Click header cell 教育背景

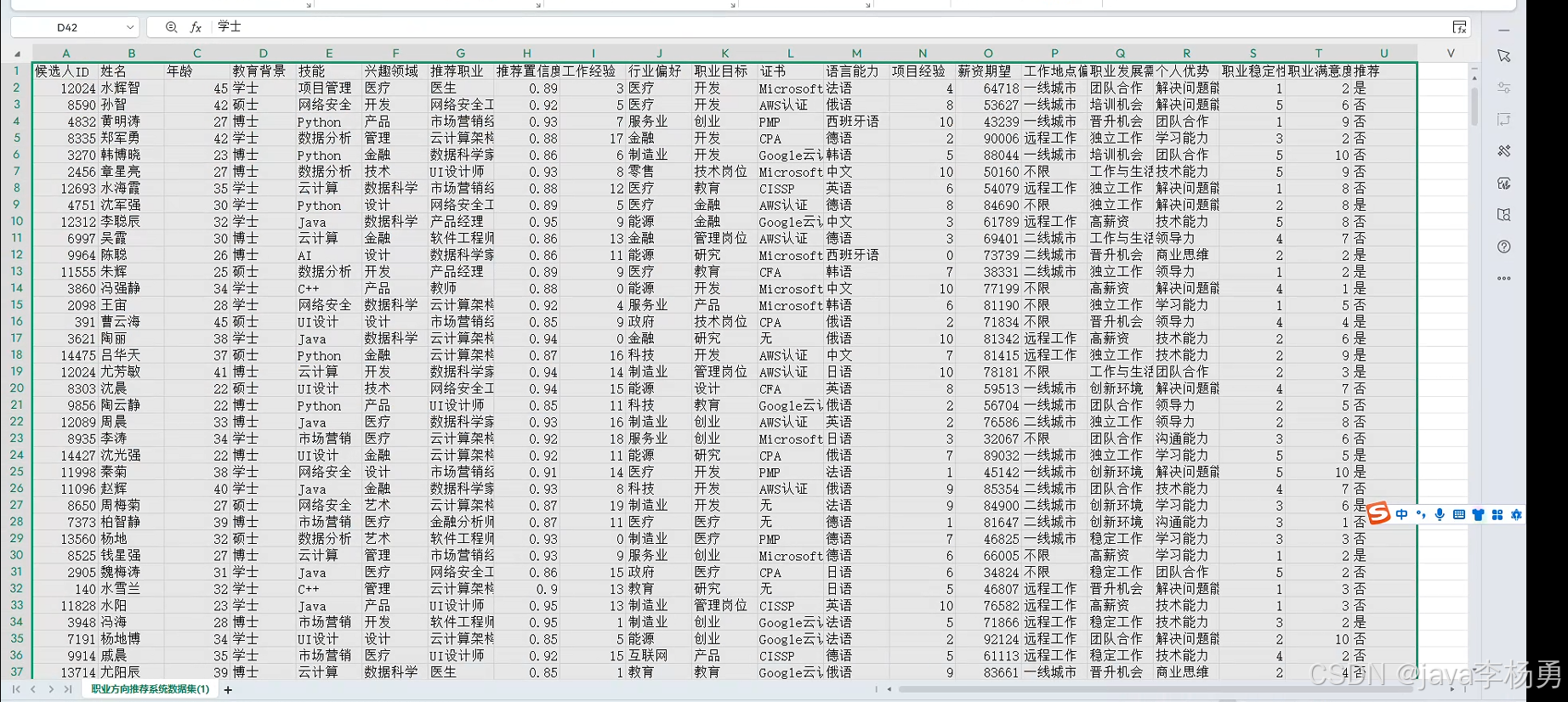click(x=263, y=71)
